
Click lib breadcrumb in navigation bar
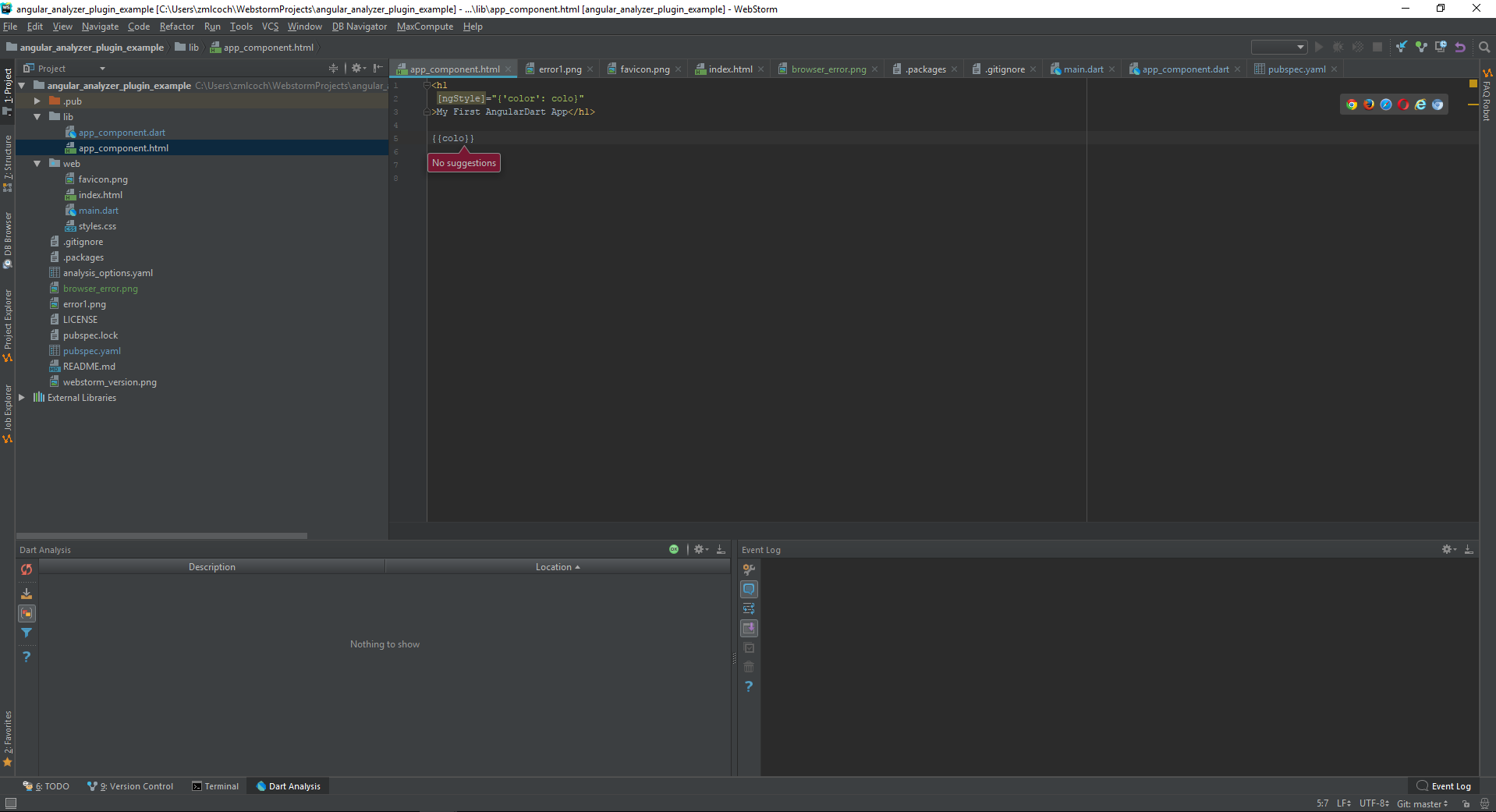point(187,47)
